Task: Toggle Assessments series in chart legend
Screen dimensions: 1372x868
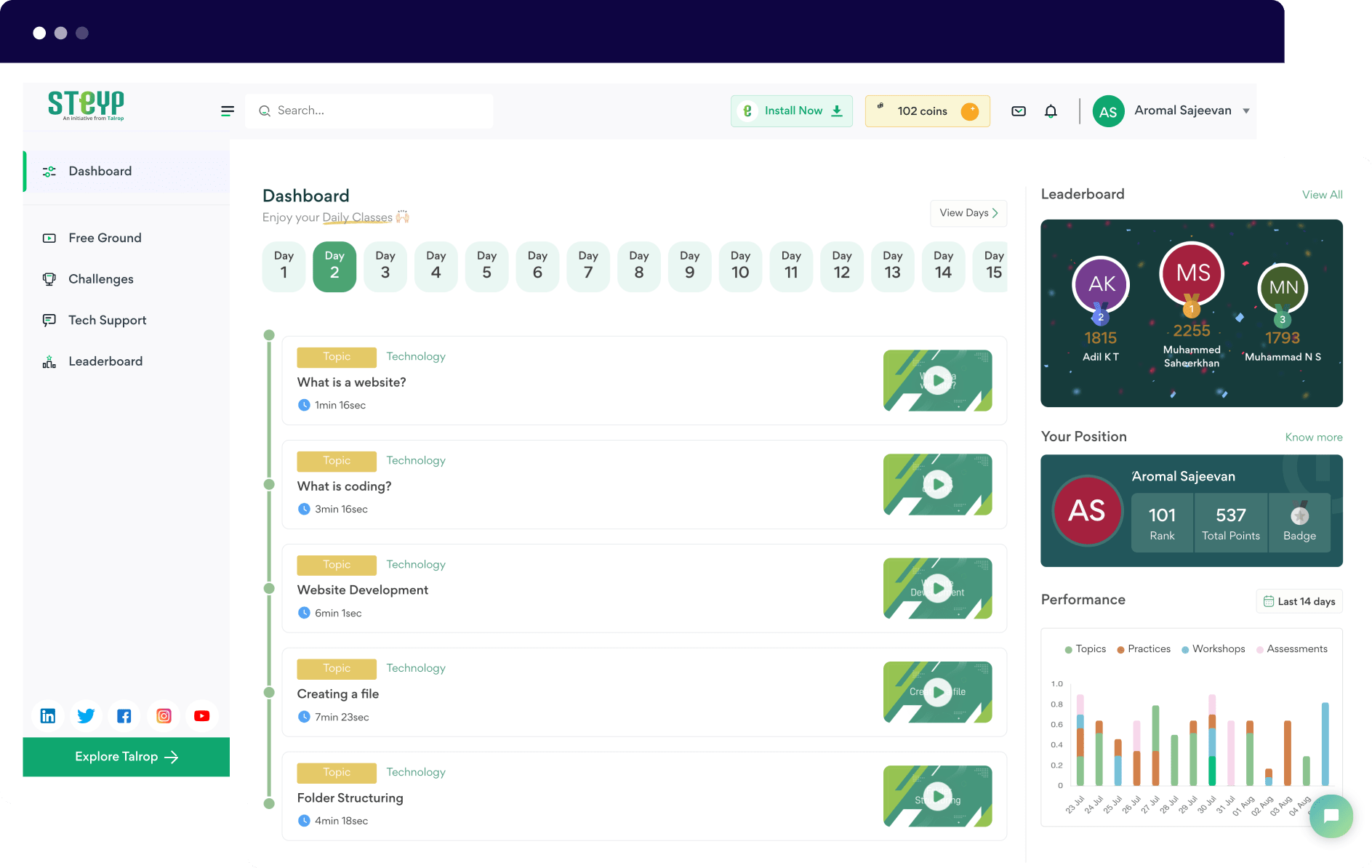Action: [x=1292, y=648]
